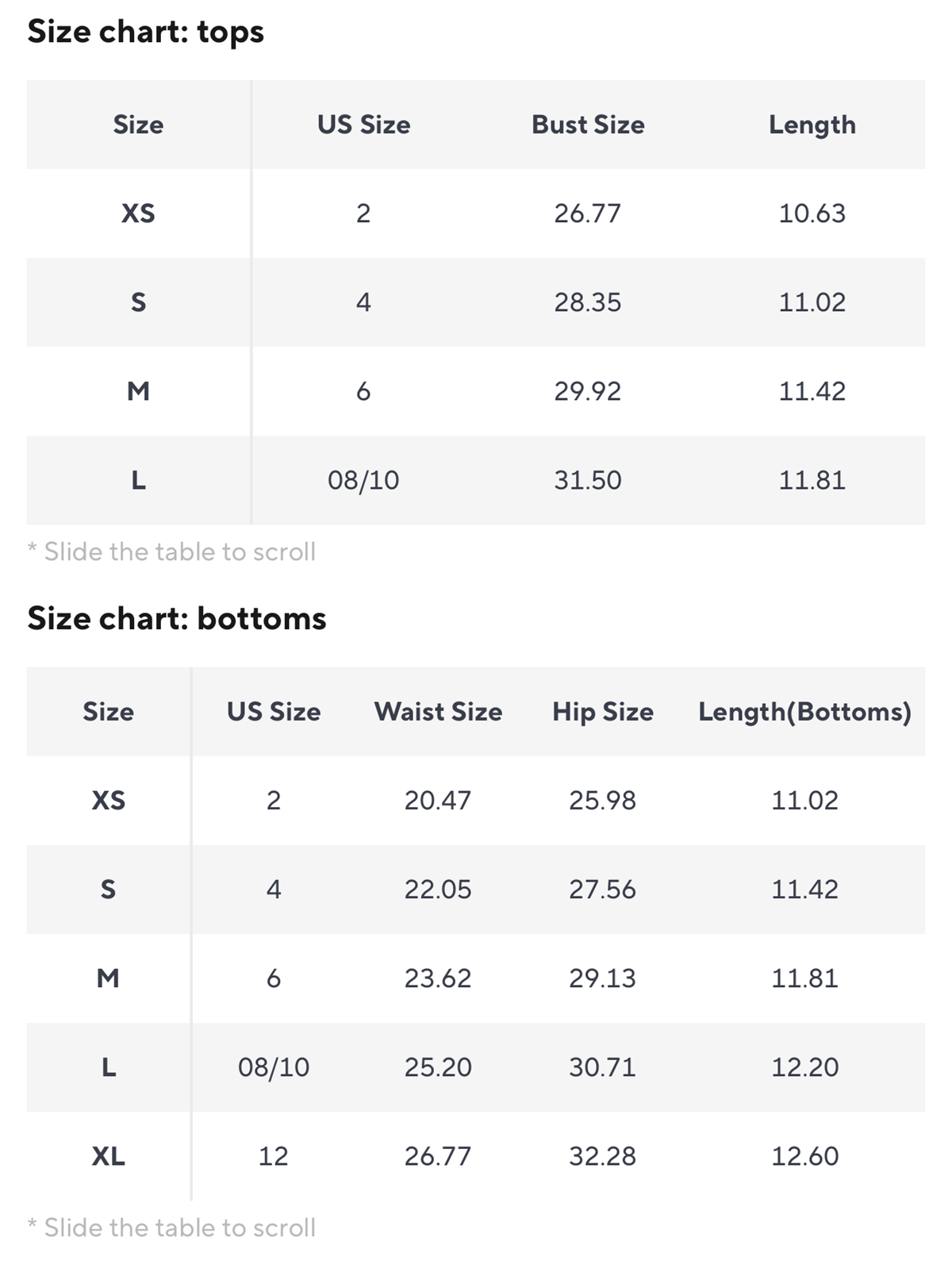The image size is (952, 1272).
Task: Select US size 08/10 in tops chart
Action: (363, 480)
